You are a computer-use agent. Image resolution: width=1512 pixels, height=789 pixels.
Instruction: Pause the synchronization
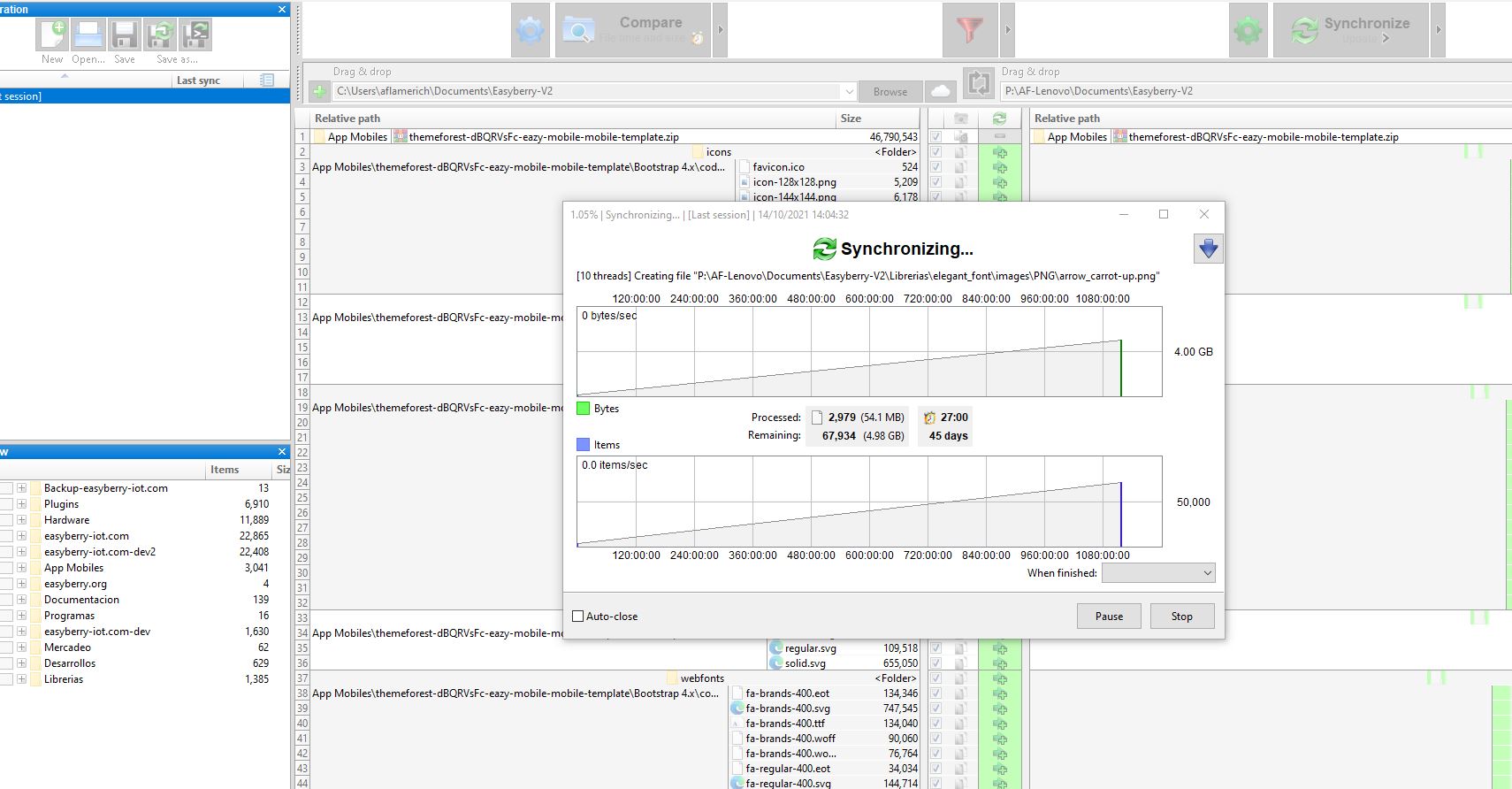[1109, 617]
